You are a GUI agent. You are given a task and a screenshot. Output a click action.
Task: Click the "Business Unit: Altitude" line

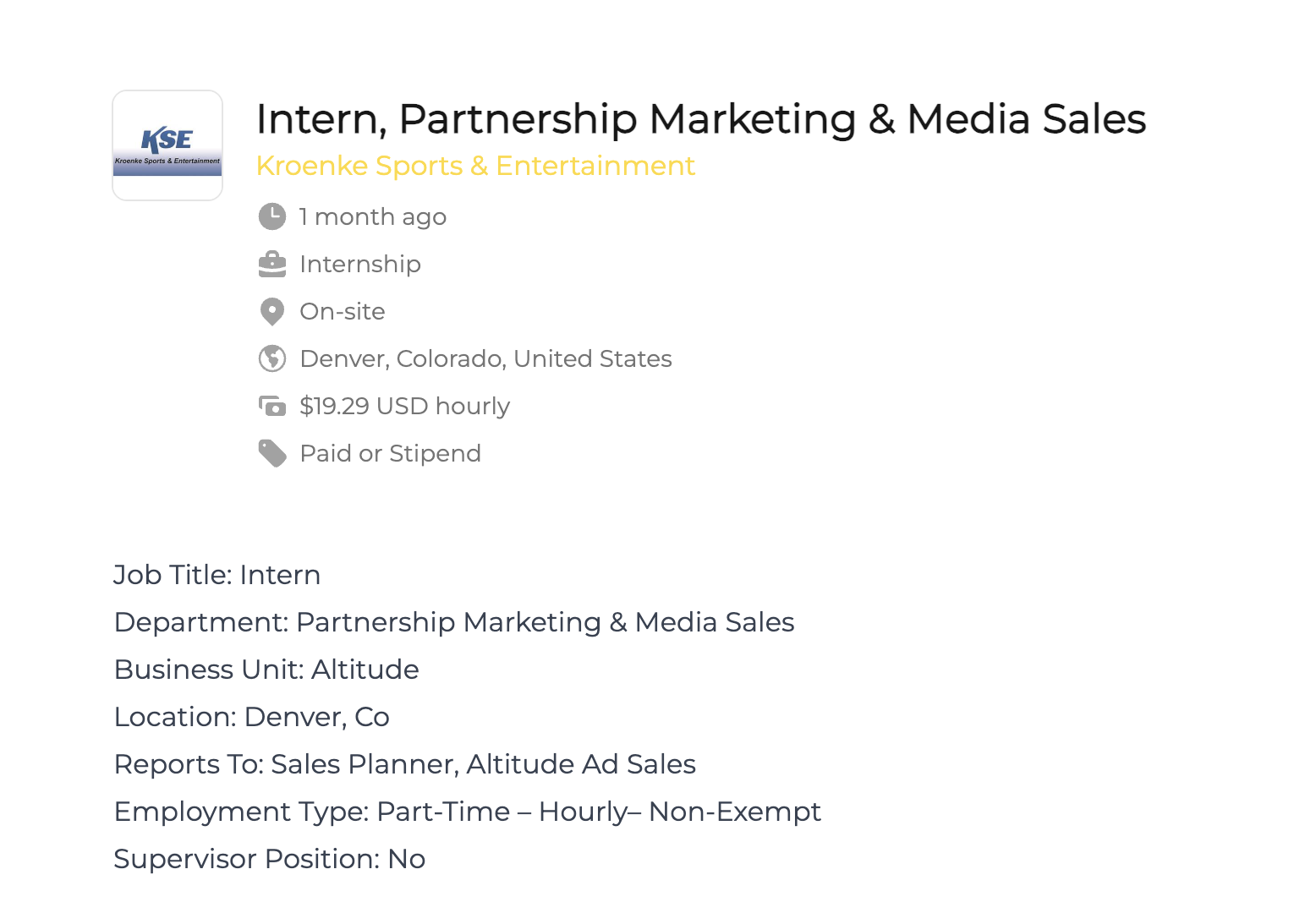266,670
